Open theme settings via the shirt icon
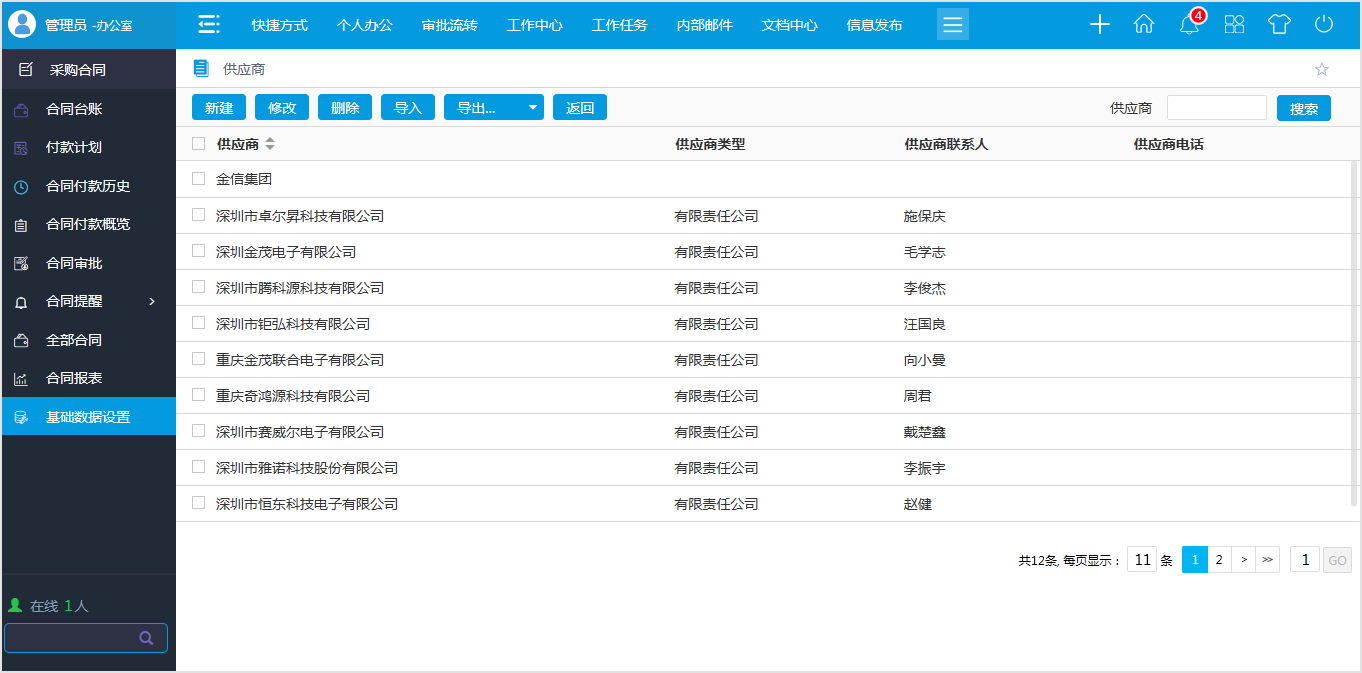The width and height of the screenshot is (1362, 673). pyautogui.click(x=1279, y=24)
